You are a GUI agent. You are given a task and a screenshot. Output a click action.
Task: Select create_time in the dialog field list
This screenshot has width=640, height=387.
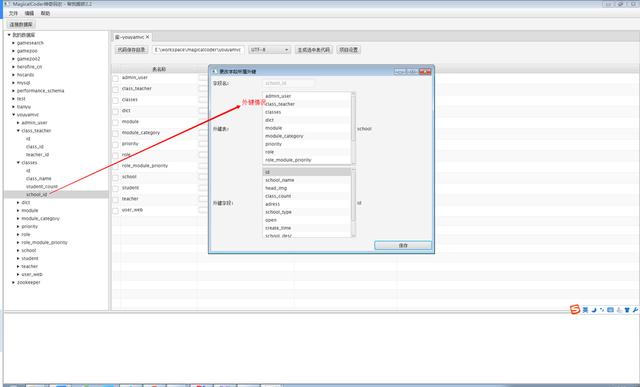(x=307, y=228)
